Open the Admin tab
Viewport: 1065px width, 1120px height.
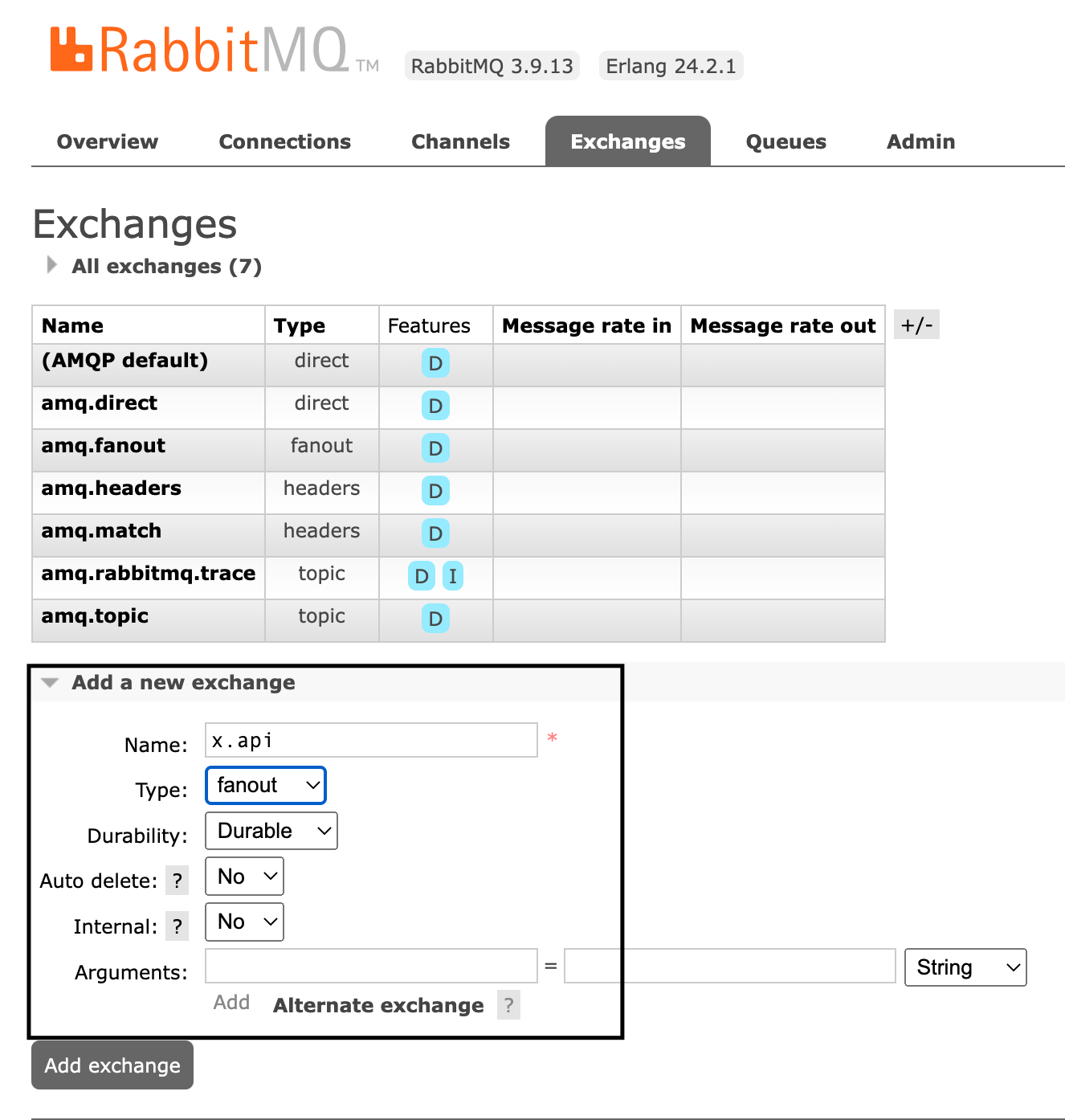[x=920, y=141]
